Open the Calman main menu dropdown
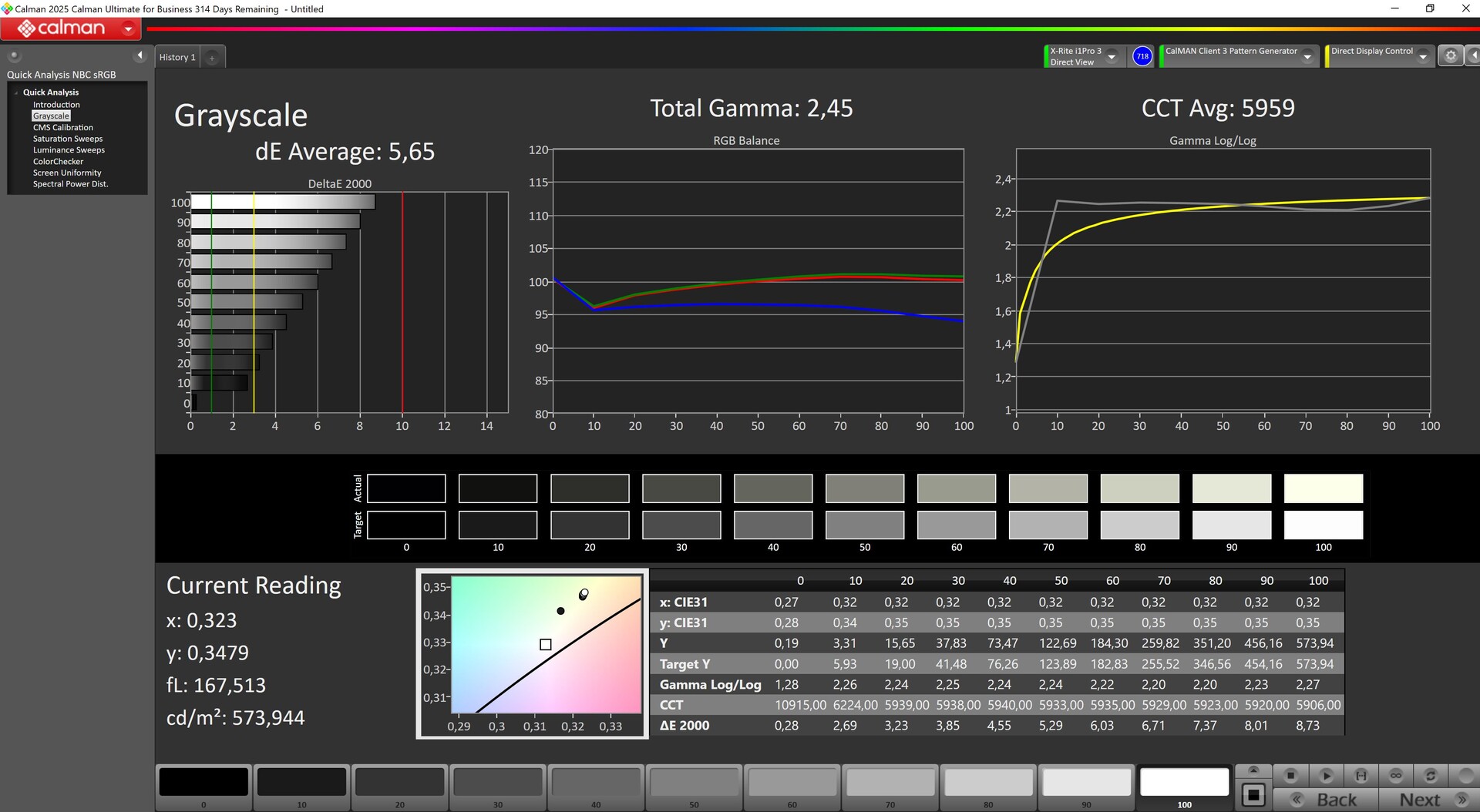Screen dimensions: 1480x812 (x=128, y=29)
